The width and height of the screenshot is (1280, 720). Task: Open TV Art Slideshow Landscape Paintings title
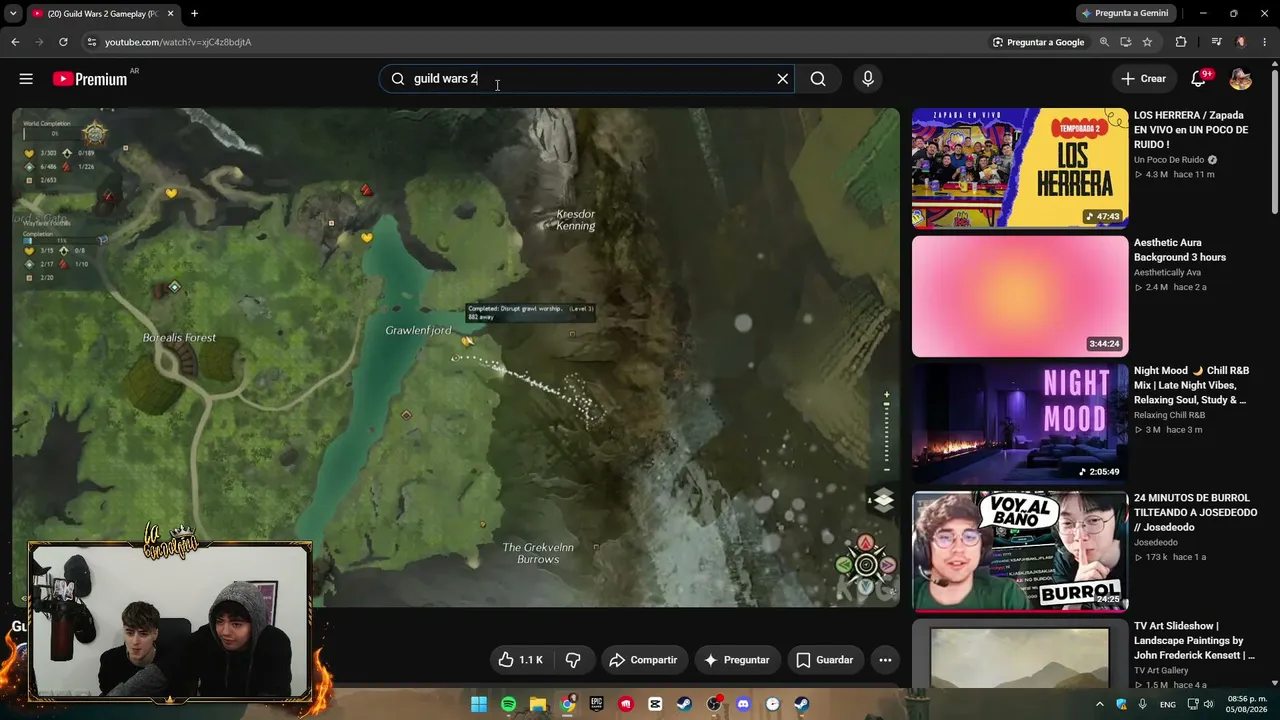point(1194,640)
